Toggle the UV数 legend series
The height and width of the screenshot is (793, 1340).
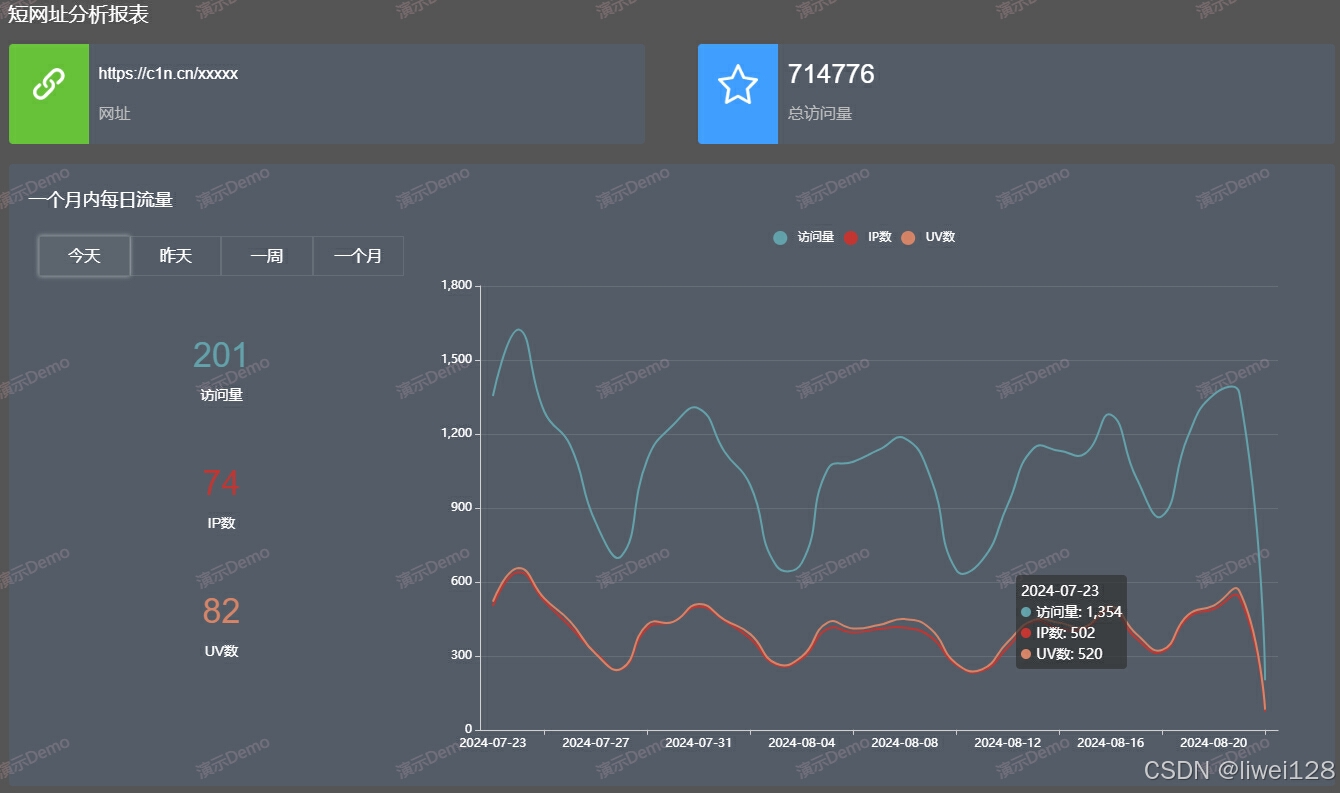(x=927, y=237)
